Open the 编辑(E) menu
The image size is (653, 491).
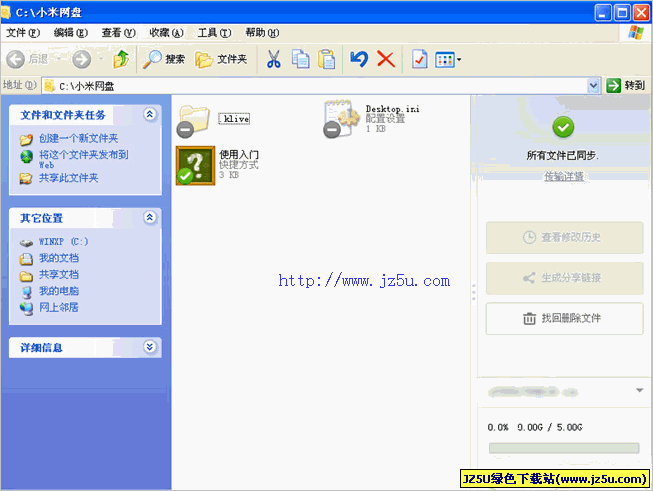71,32
